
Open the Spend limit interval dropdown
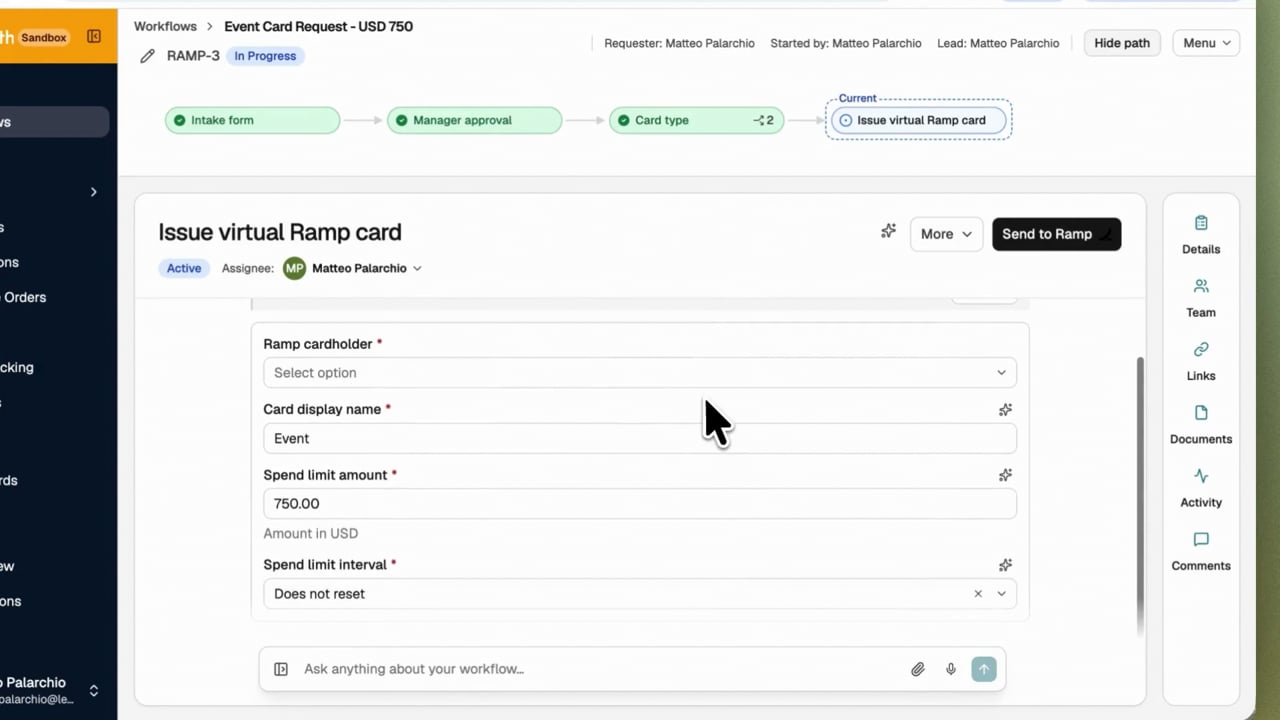(x=1001, y=594)
